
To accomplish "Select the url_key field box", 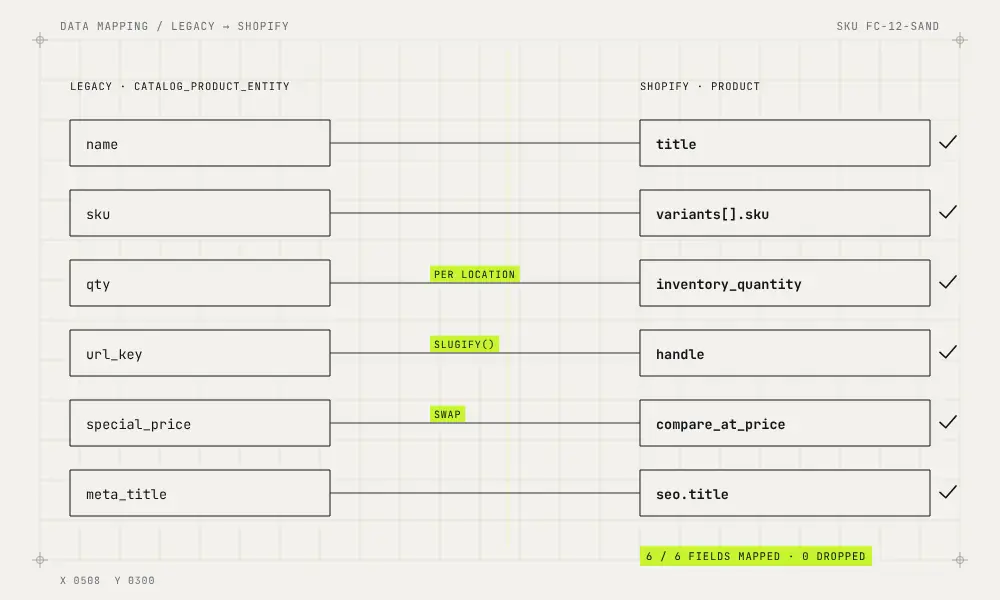I will (x=200, y=353).
